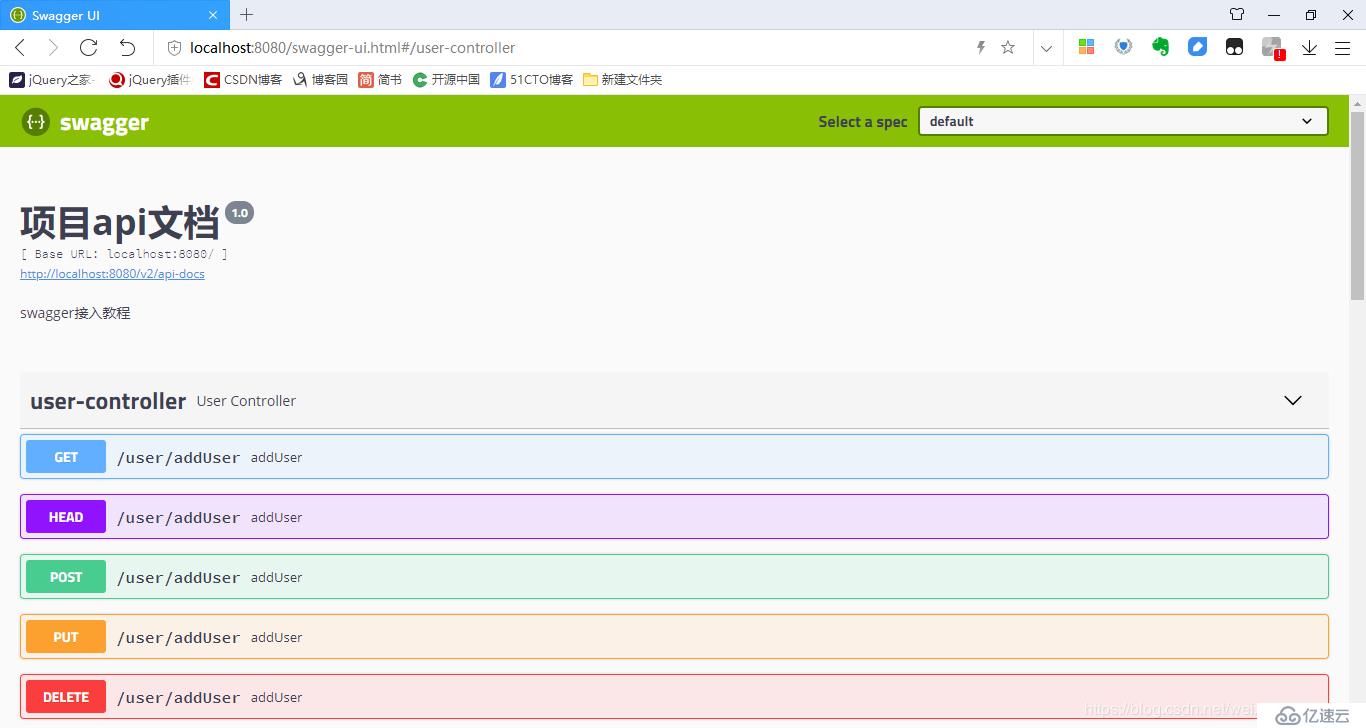Click the user-controller heading
Viewport: 1366px width, 728px height.
(108, 401)
